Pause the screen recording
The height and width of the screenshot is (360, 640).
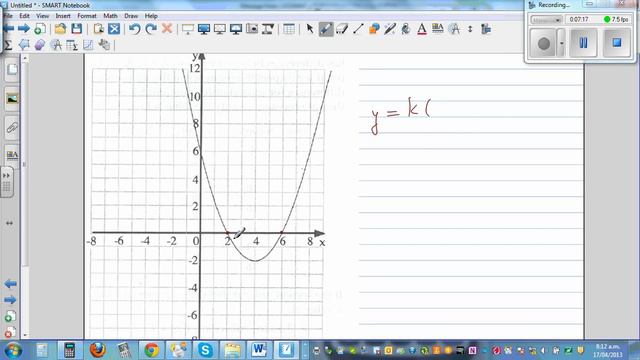click(x=584, y=43)
